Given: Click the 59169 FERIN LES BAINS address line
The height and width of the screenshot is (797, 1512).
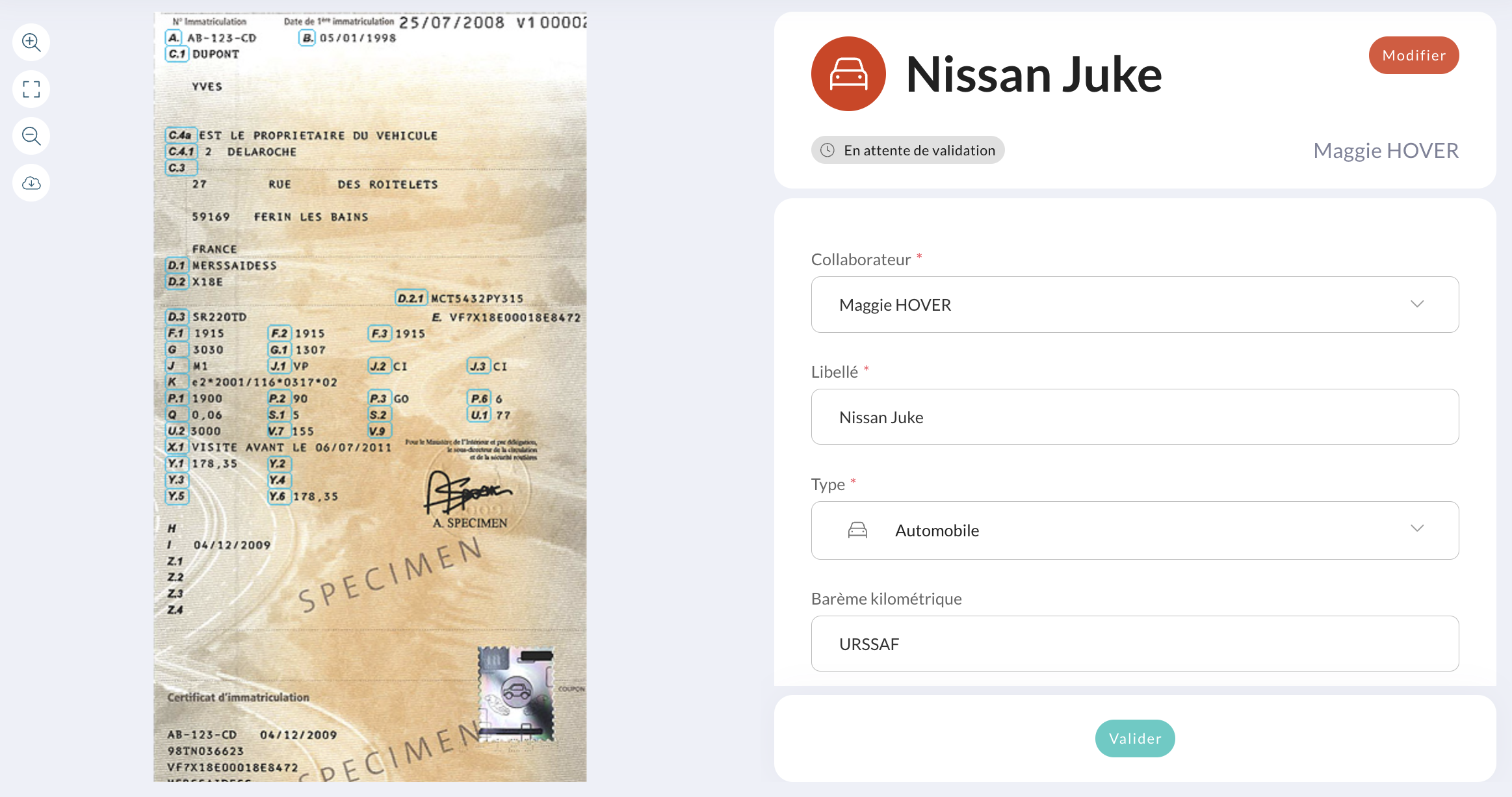Looking at the screenshot, I should 280,217.
